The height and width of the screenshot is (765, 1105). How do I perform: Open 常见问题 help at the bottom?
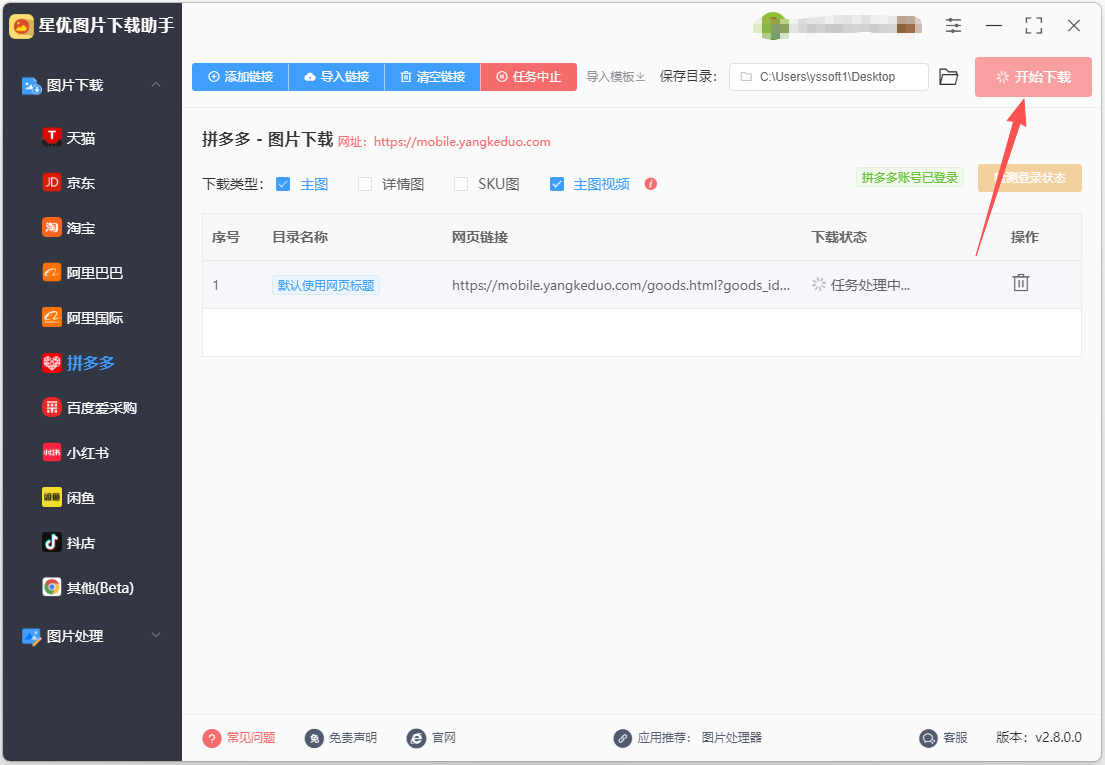pos(239,738)
